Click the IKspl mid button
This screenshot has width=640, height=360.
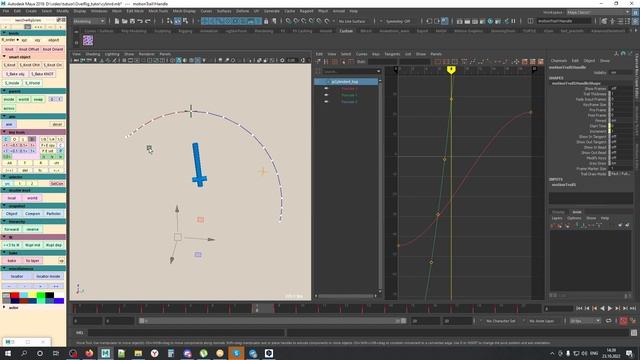[32, 245]
